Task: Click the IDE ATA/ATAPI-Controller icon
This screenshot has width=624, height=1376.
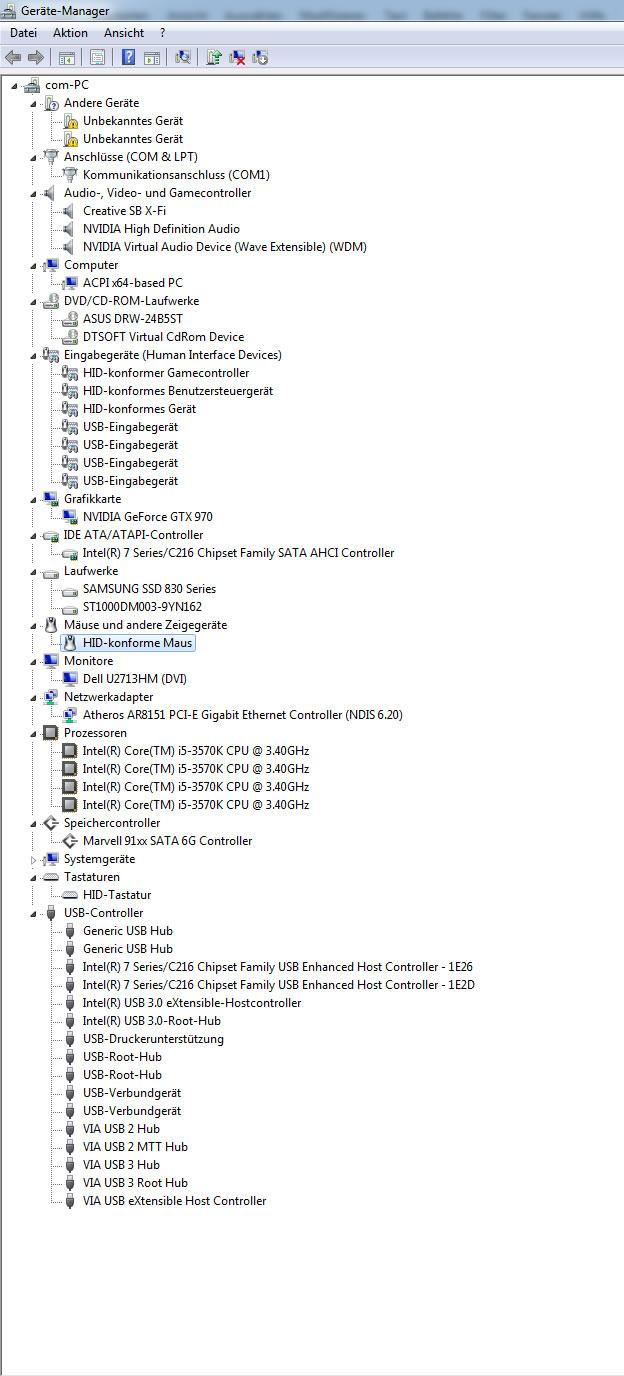Action: tap(51, 535)
